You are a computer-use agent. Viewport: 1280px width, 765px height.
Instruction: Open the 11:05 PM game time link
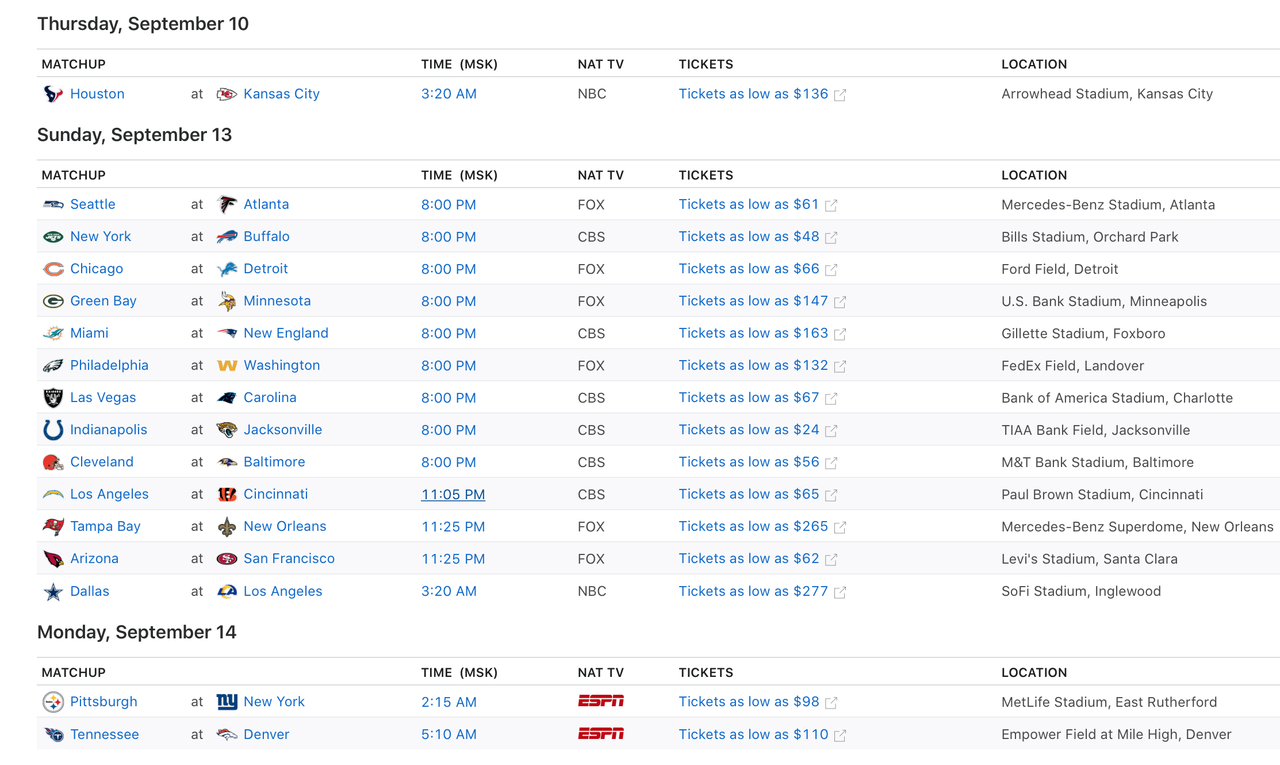click(x=453, y=494)
